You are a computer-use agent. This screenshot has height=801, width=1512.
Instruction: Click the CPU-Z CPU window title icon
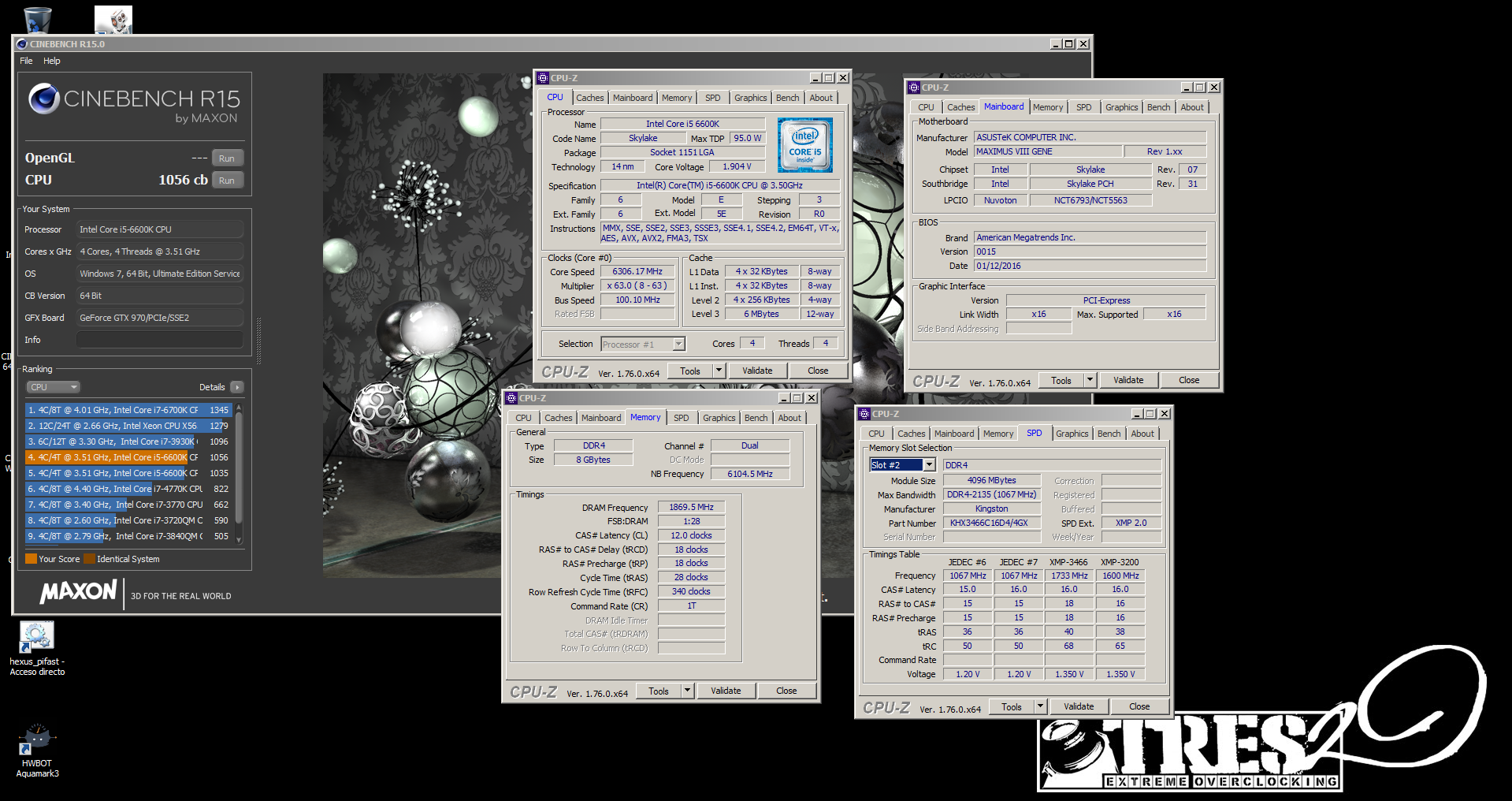[543, 78]
